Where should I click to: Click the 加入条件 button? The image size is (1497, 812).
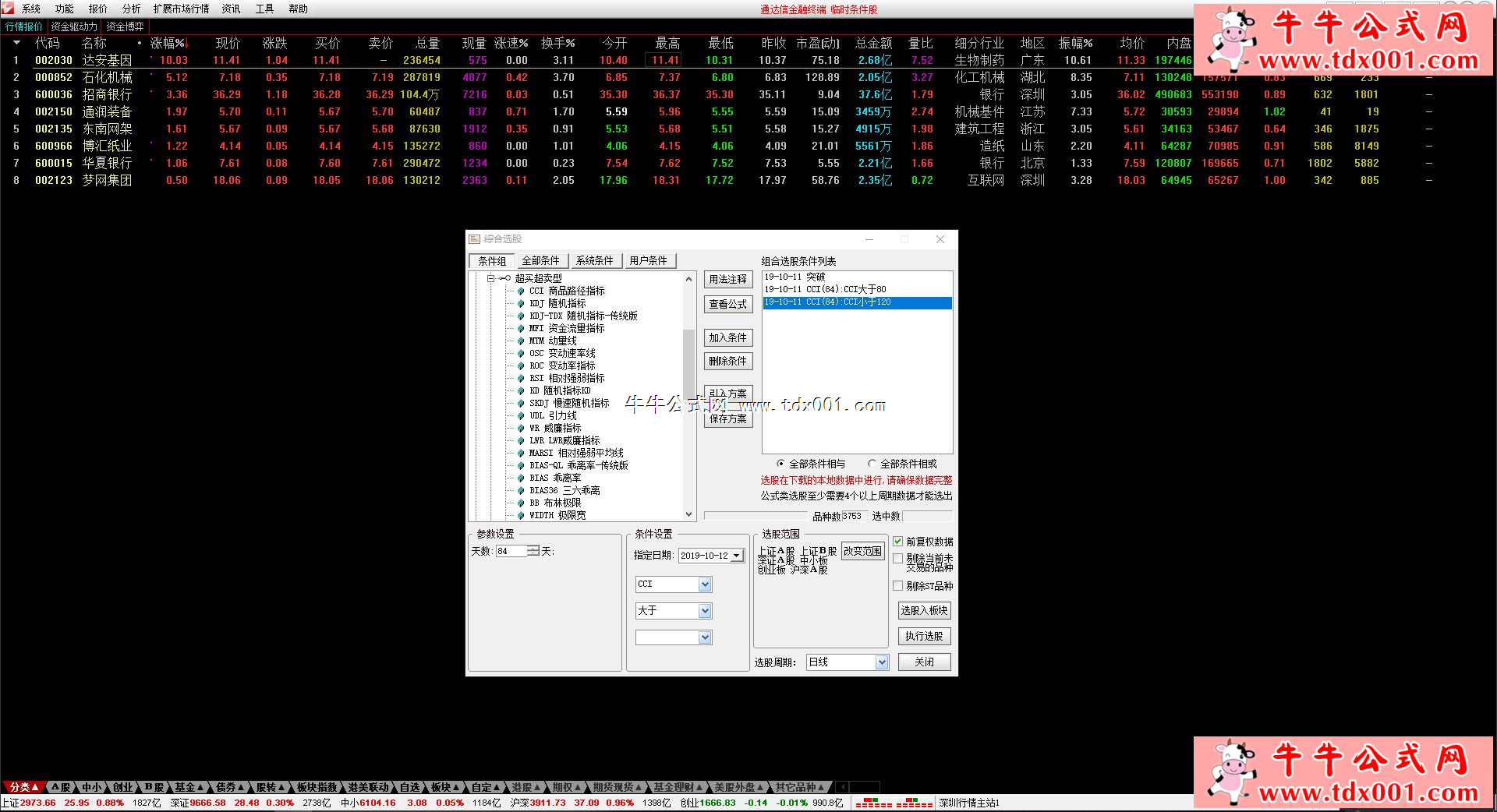pyautogui.click(x=727, y=337)
